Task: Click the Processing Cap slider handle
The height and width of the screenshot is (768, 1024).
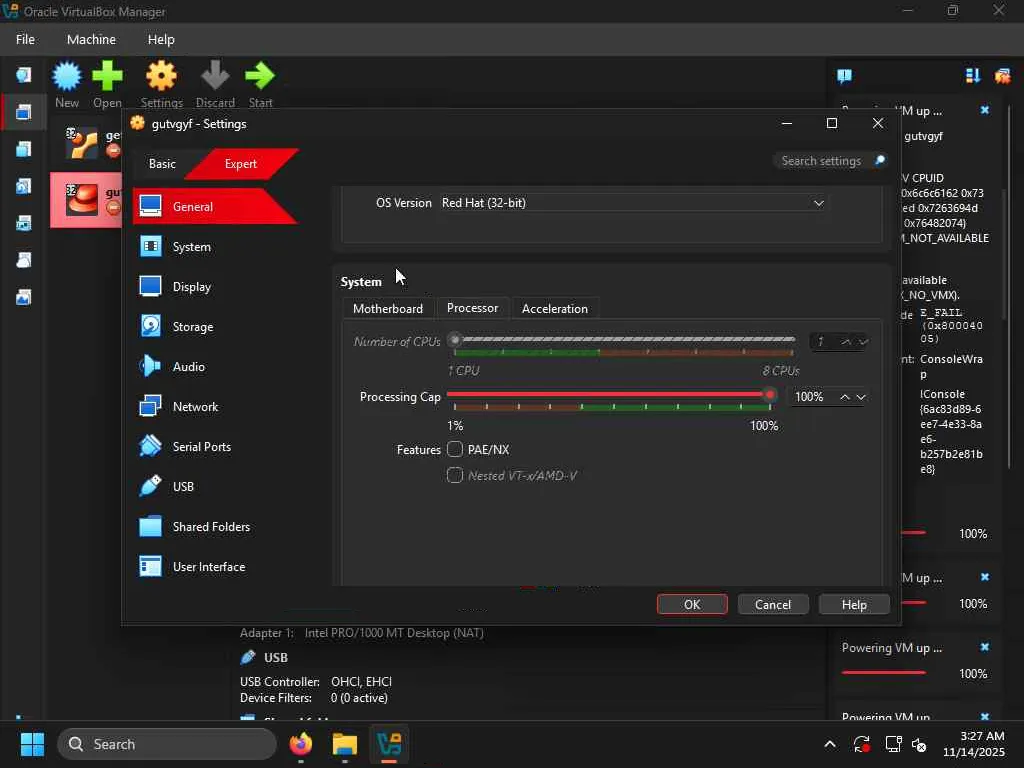Action: coord(770,394)
